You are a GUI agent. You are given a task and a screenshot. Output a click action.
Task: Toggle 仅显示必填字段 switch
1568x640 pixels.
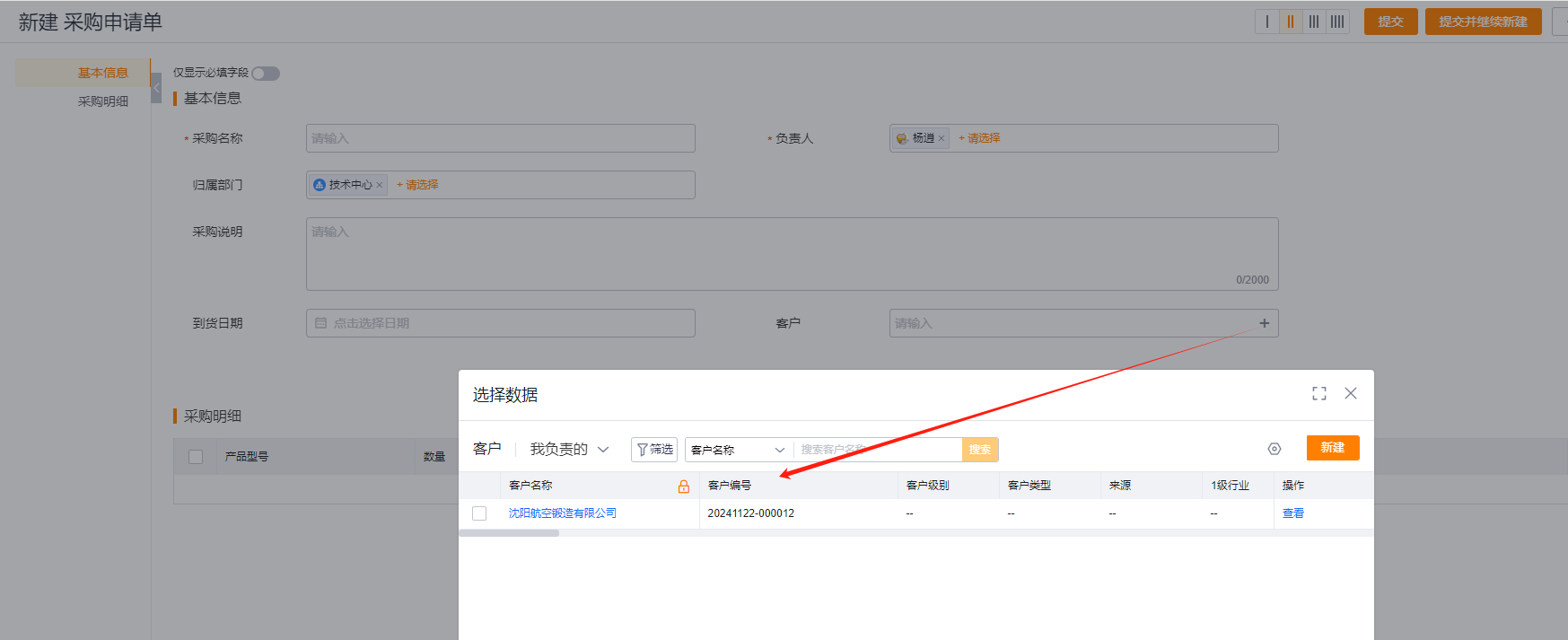(x=266, y=74)
